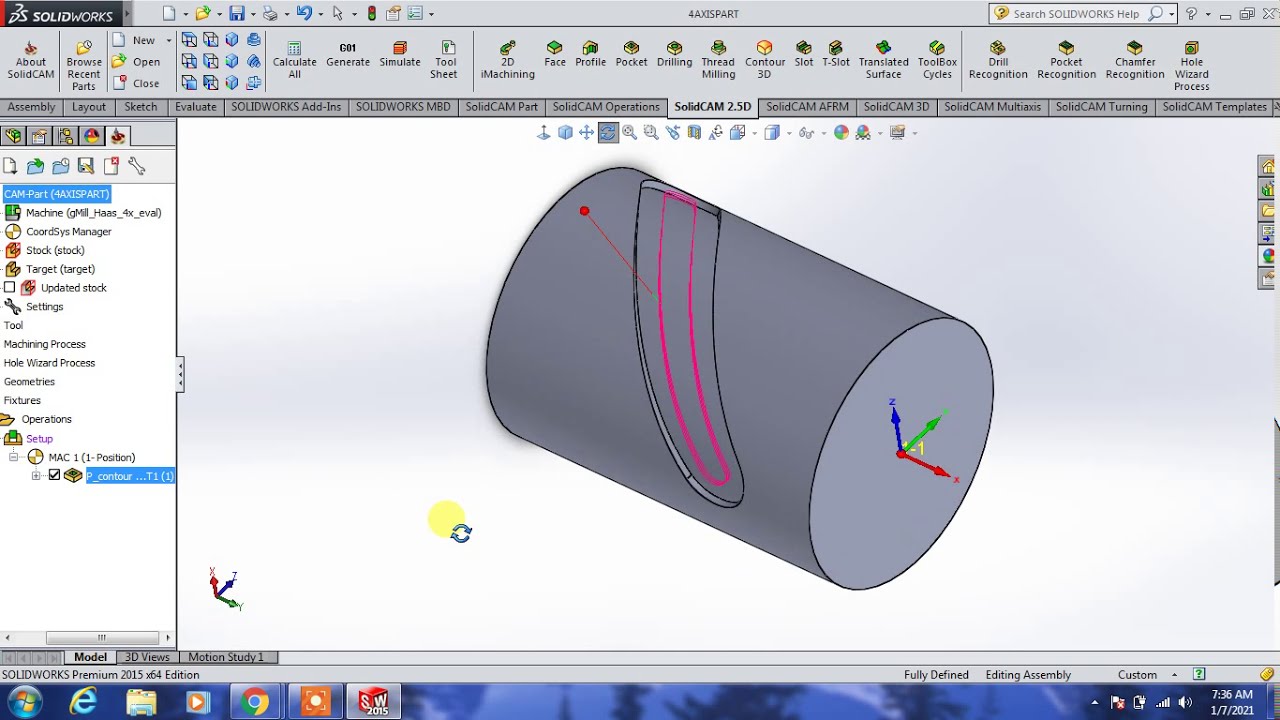The height and width of the screenshot is (720, 1280).
Task: Switch to the SolidCAM Turning tab
Action: pyautogui.click(x=1101, y=107)
